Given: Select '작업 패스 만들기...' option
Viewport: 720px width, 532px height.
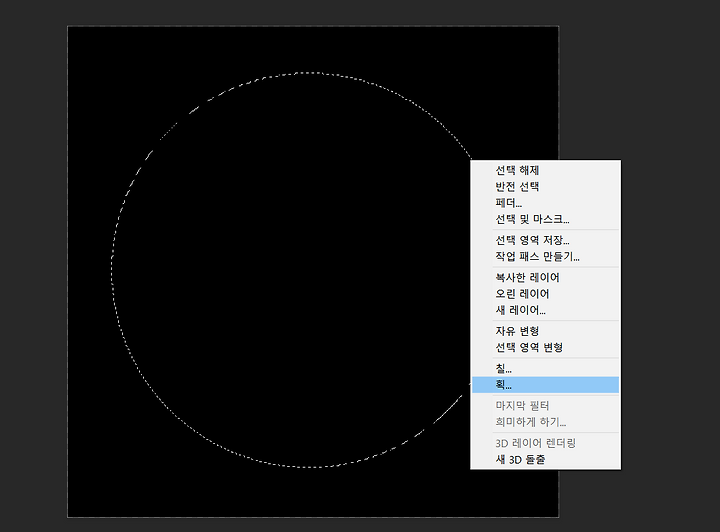Looking at the screenshot, I should [x=546, y=257].
